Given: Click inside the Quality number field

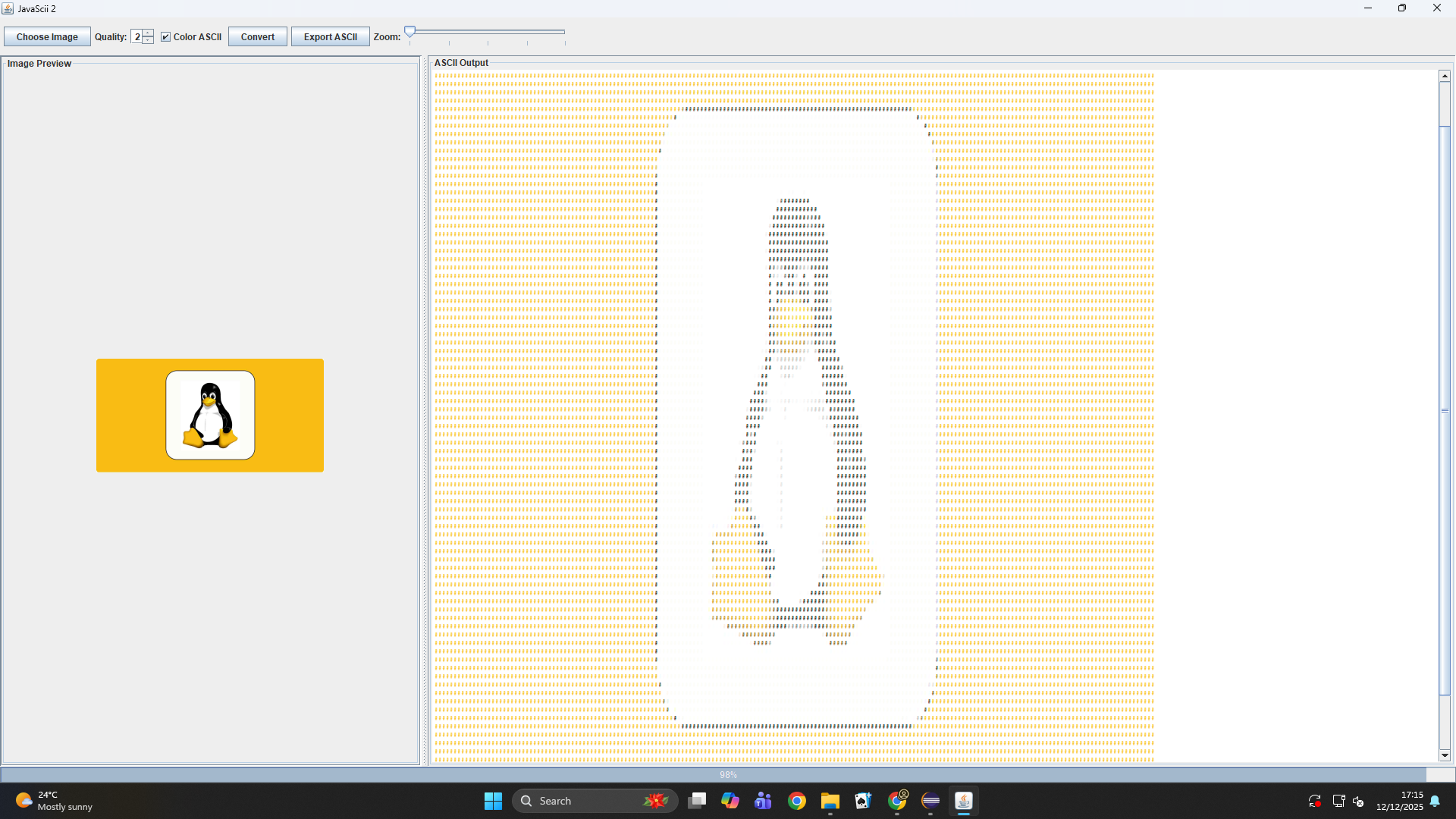Looking at the screenshot, I should click(136, 36).
